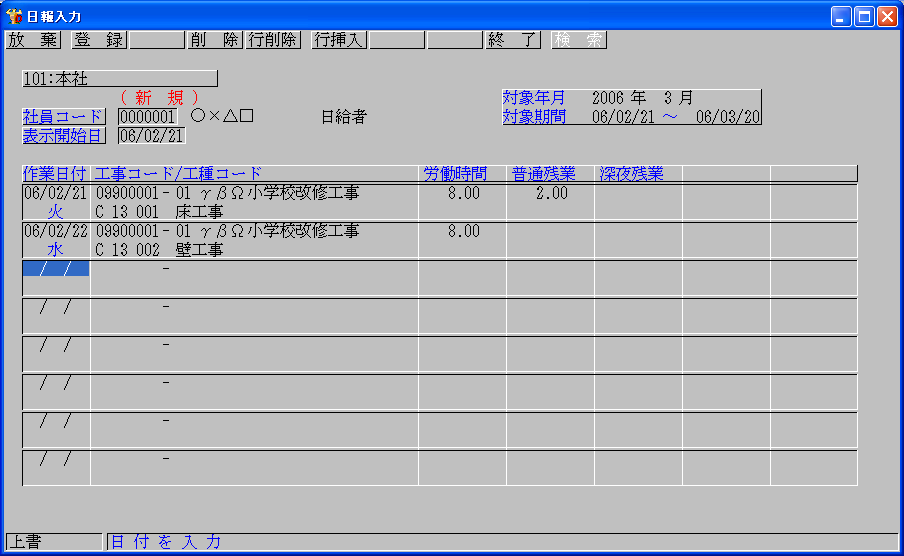Click the 火 weekday label

(x=55, y=212)
